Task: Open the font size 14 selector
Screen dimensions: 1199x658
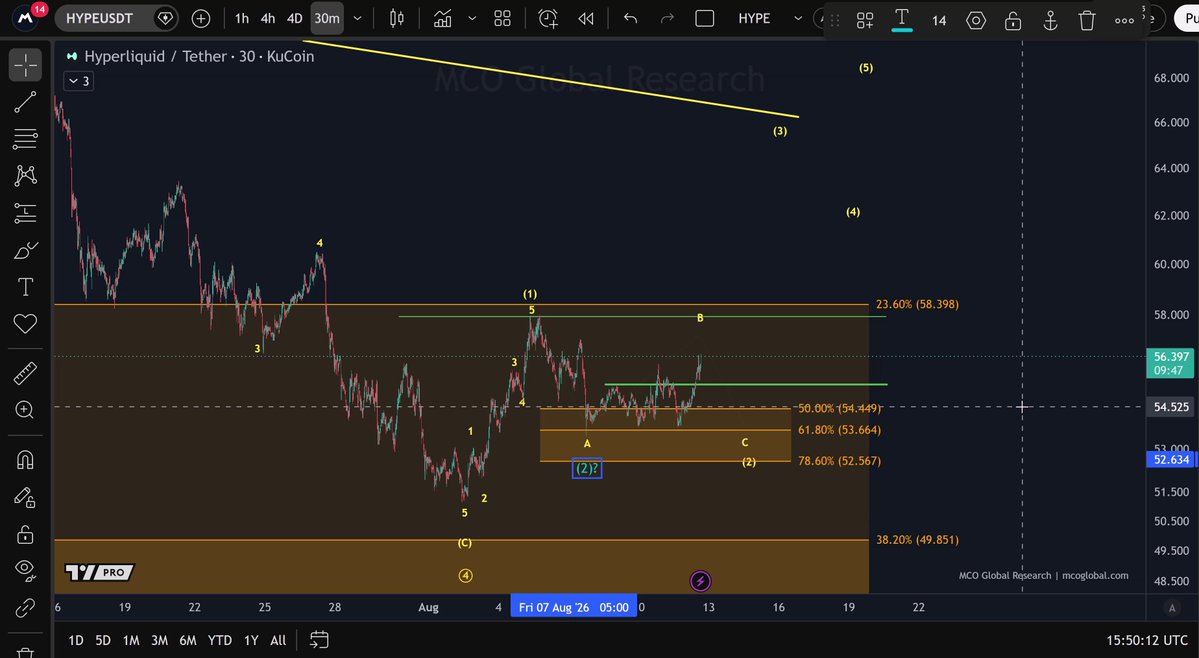Action: click(x=939, y=21)
